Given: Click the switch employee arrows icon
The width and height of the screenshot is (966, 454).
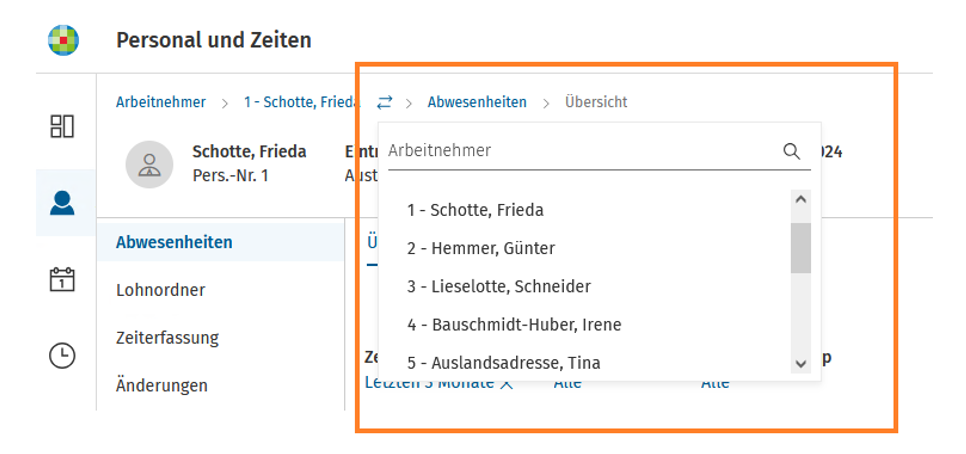Looking at the screenshot, I should pyautogui.click(x=384, y=103).
